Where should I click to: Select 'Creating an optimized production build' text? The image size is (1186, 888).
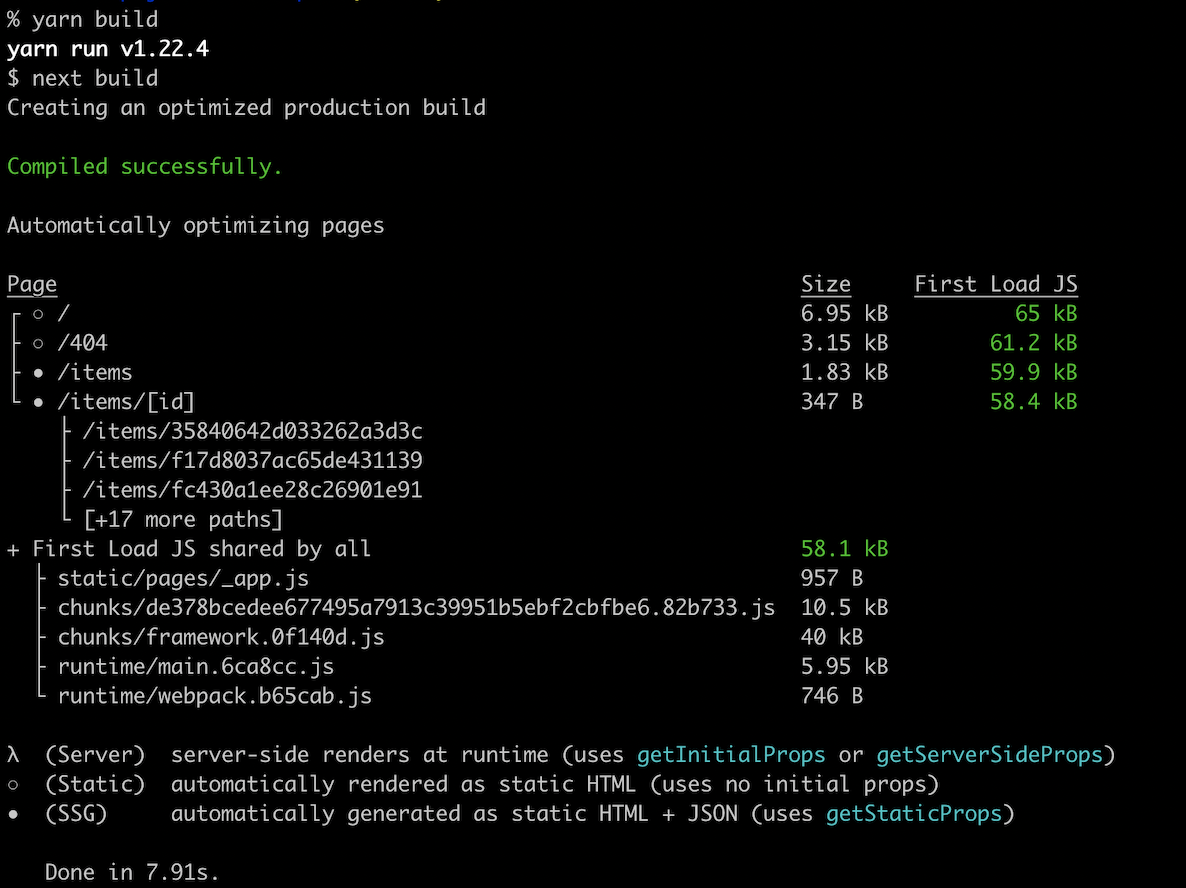coord(247,108)
